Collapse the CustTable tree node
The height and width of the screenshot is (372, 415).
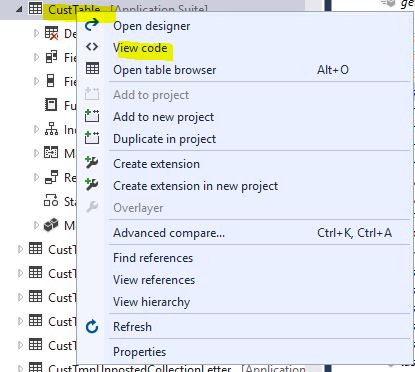[19, 9]
